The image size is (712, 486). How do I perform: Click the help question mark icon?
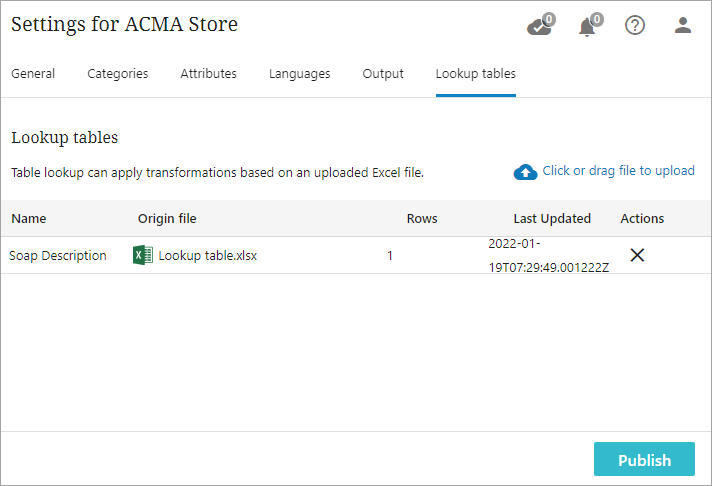tap(635, 26)
